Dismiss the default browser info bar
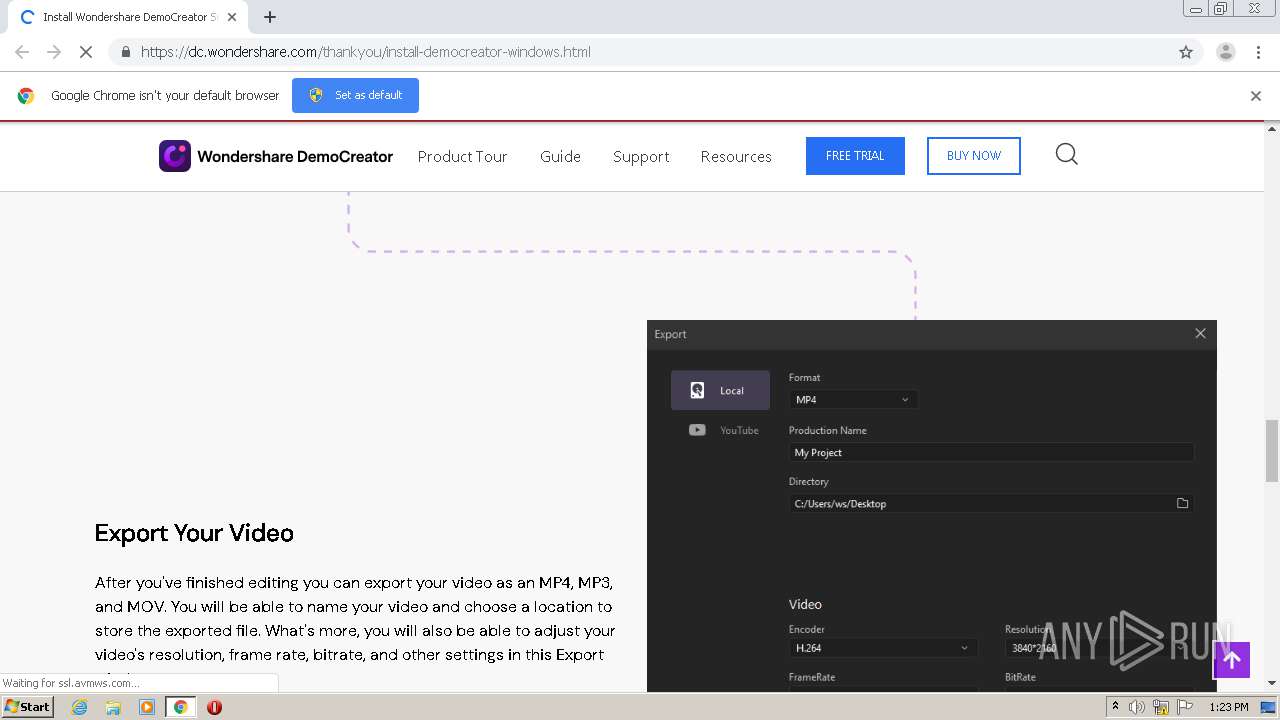Image resolution: width=1280 pixels, height=720 pixels. (x=1256, y=96)
